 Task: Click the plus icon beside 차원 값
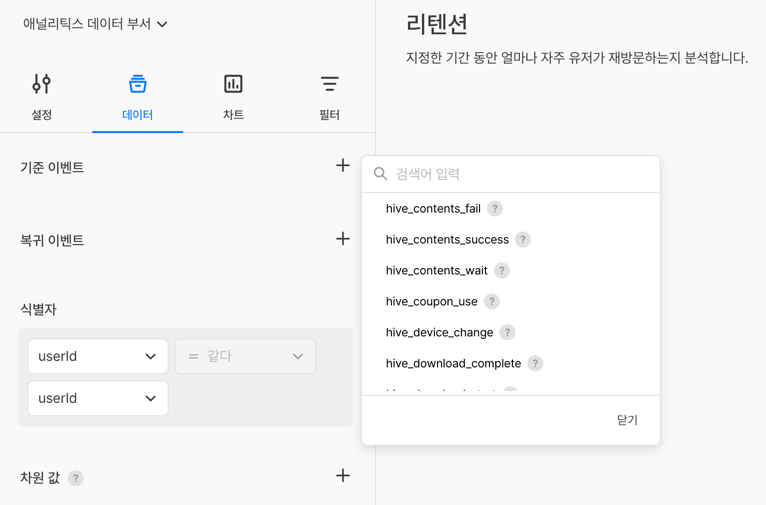click(342, 476)
